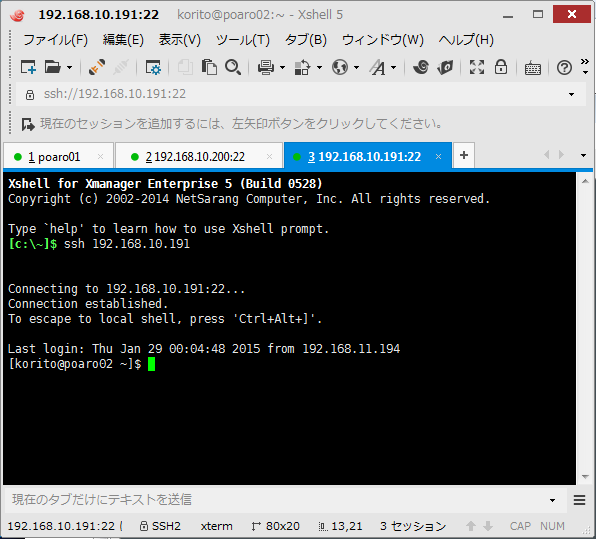Open the 表示(V) menu
596x539 pixels.
(x=179, y=40)
